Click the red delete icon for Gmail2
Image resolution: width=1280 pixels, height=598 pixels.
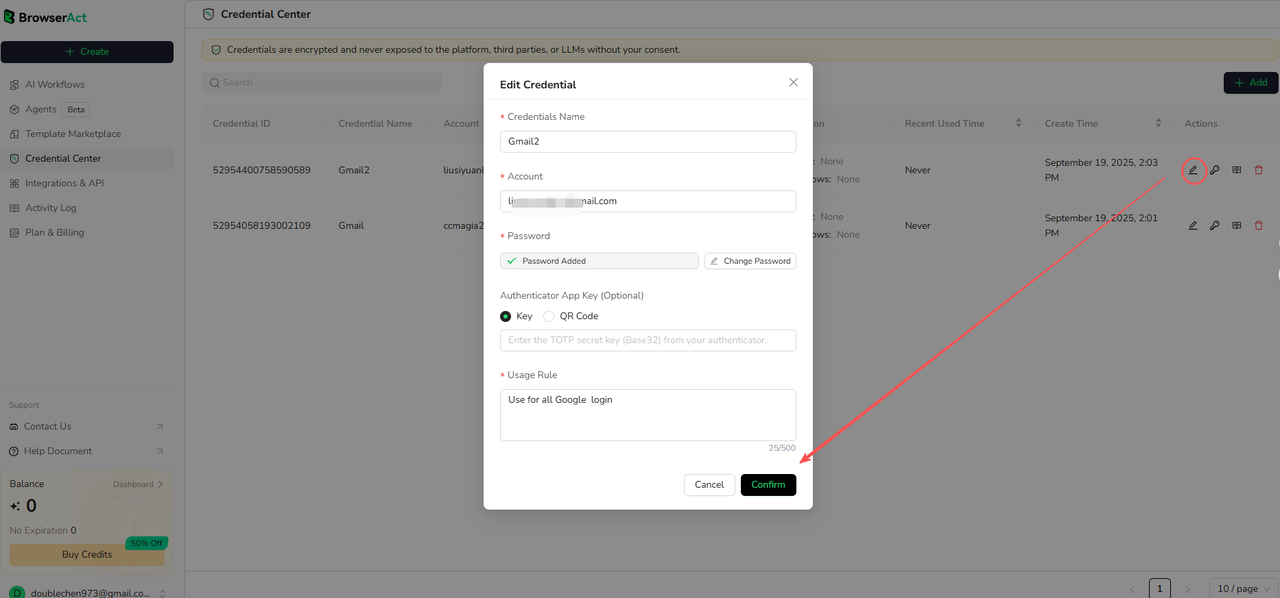pyautogui.click(x=1258, y=170)
